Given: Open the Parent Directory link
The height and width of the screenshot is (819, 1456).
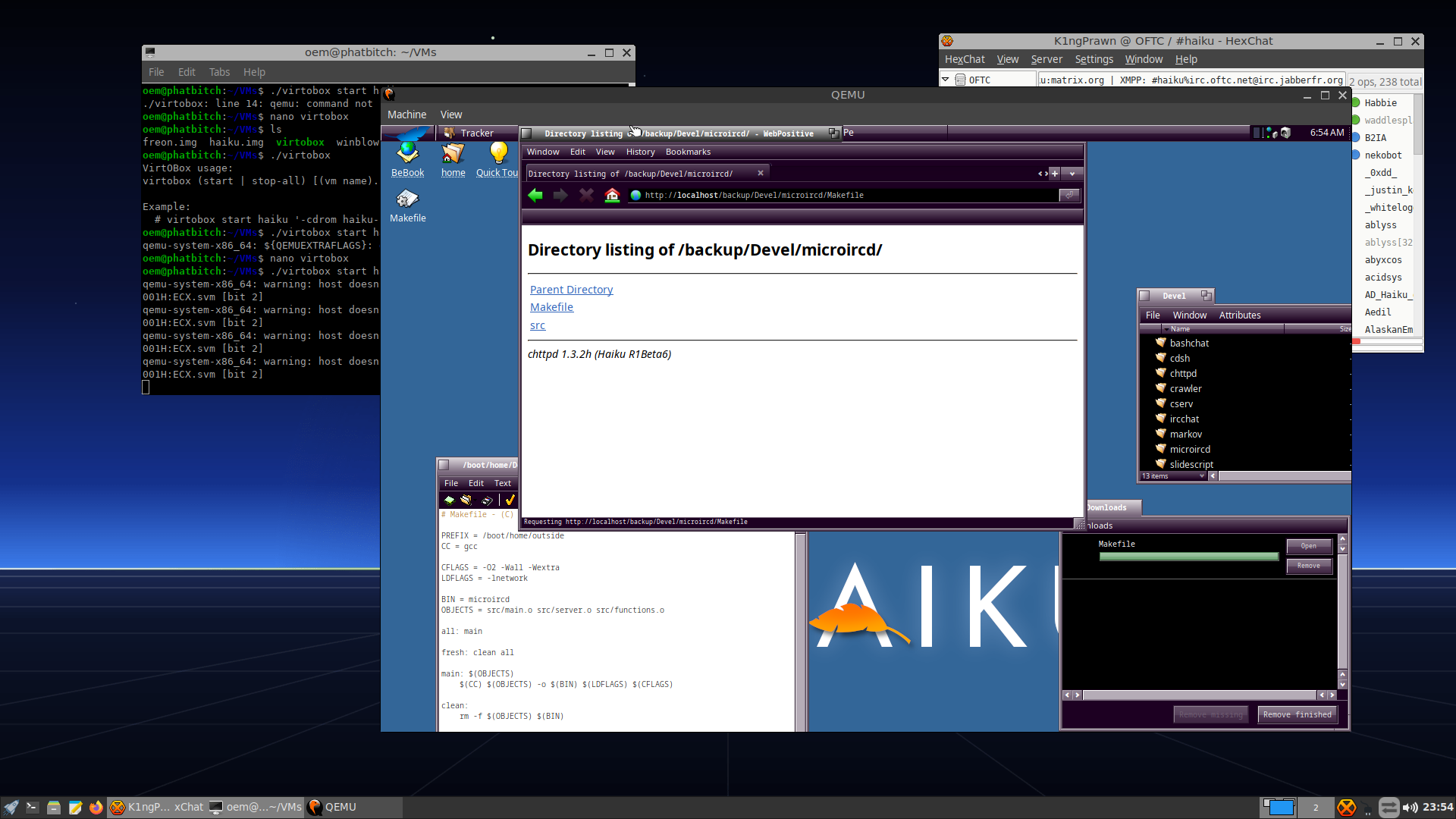Looking at the screenshot, I should click(571, 290).
